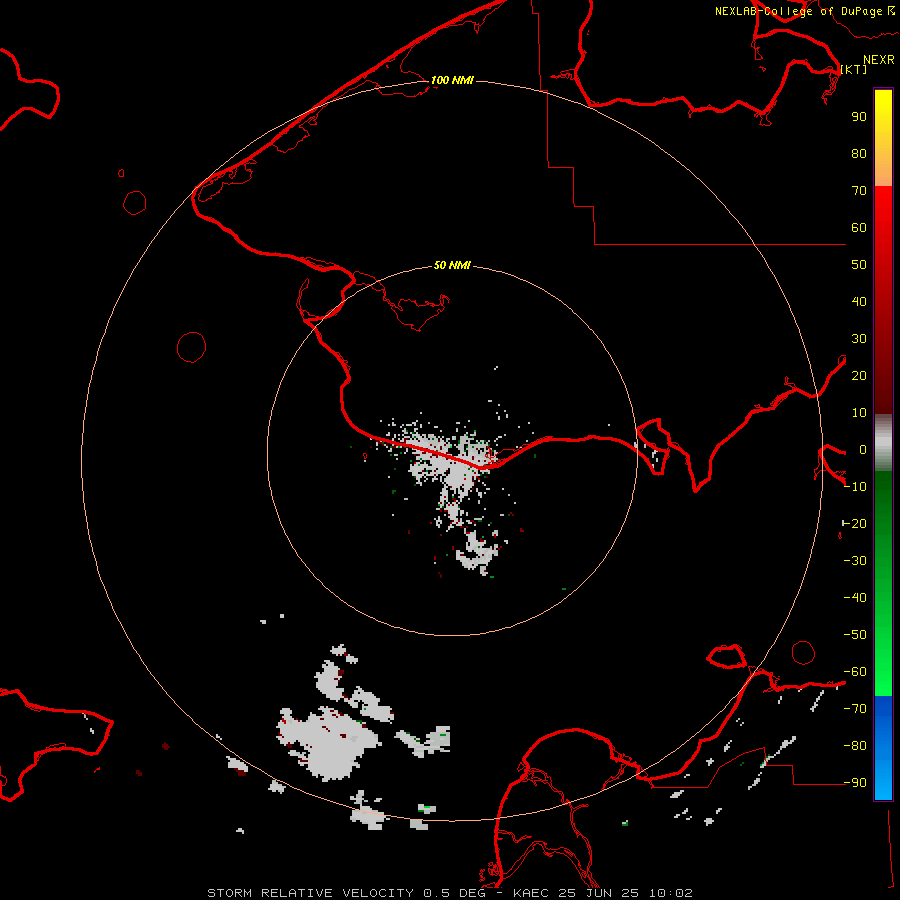Image resolution: width=900 pixels, height=900 pixels.
Task: Select the -30 scale value
Action: pos(855,561)
